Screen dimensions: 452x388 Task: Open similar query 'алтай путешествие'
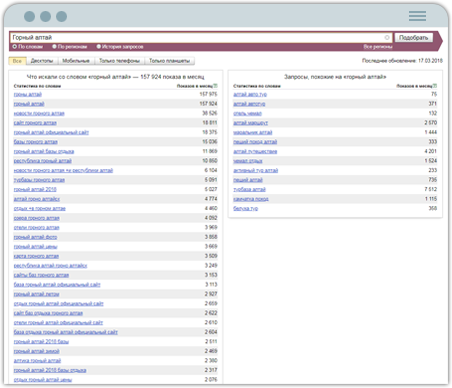tap(255, 151)
